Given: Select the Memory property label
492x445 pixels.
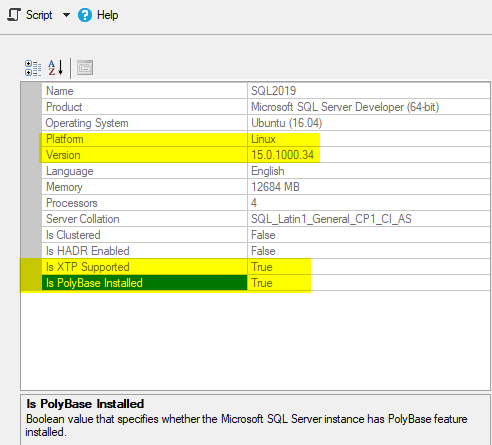Looking at the screenshot, I should tap(64, 187).
